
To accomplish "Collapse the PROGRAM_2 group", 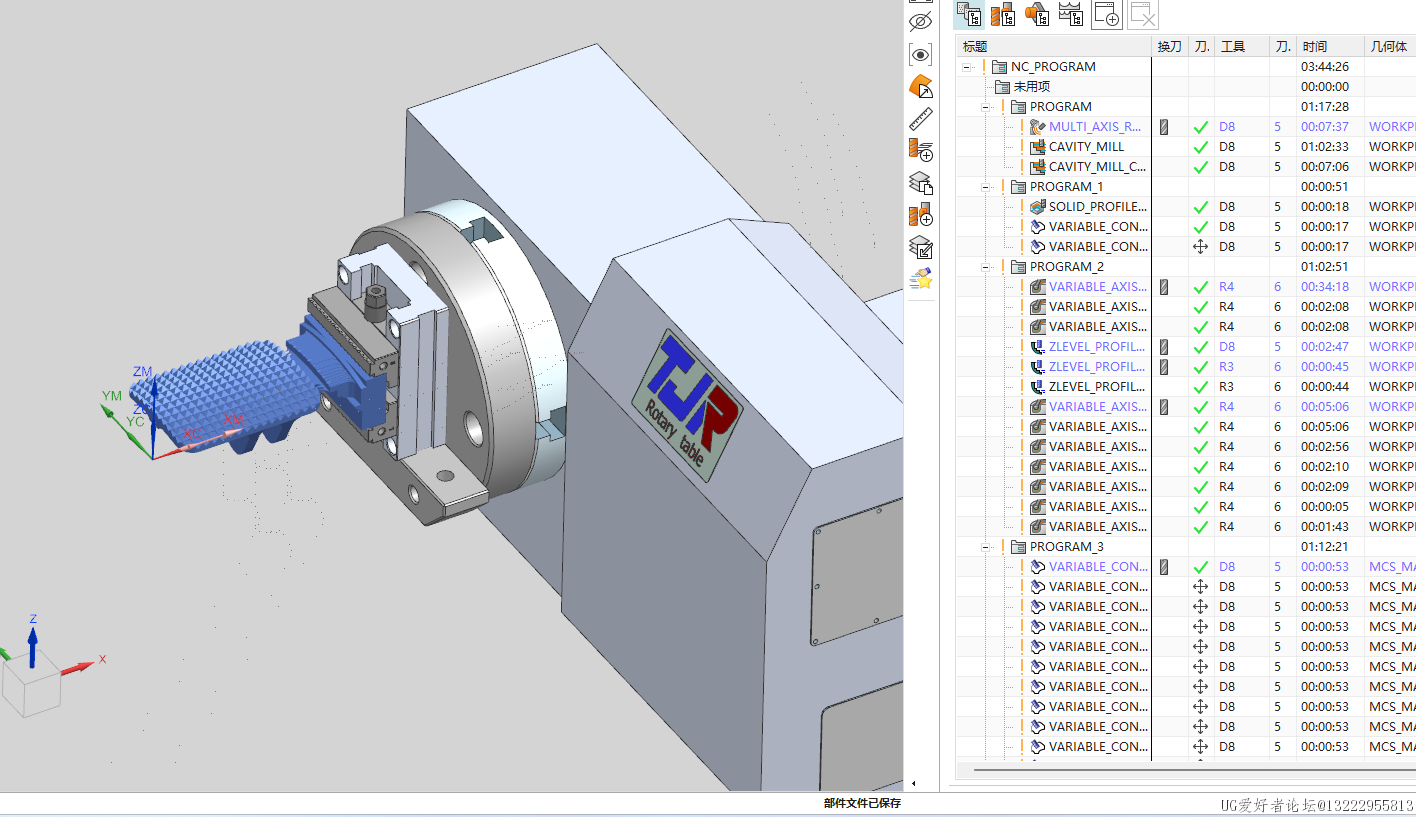I will [986, 267].
